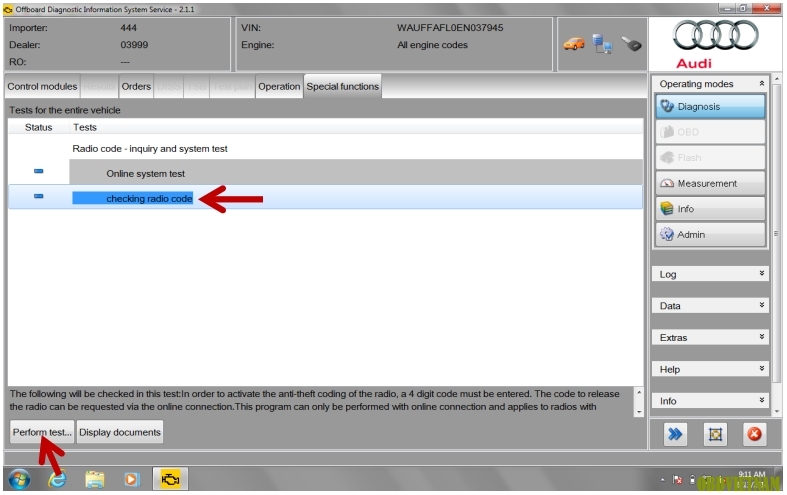Select Flash operating mode
The image size is (787, 495).
click(710, 158)
